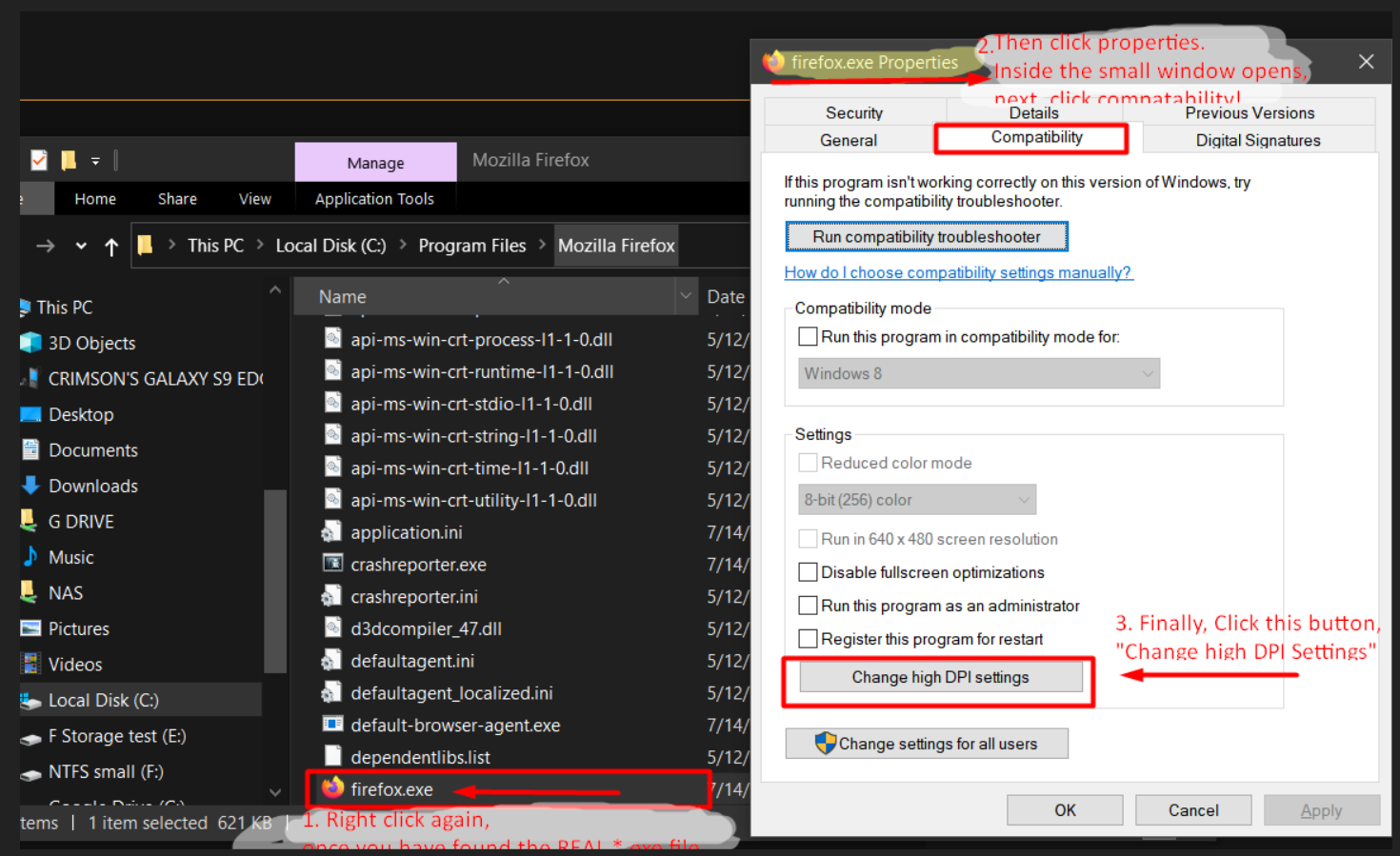This screenshot has height=856, width=1400.
Task: Select the 3D Objects folder icon
Action: coord(30,343)
